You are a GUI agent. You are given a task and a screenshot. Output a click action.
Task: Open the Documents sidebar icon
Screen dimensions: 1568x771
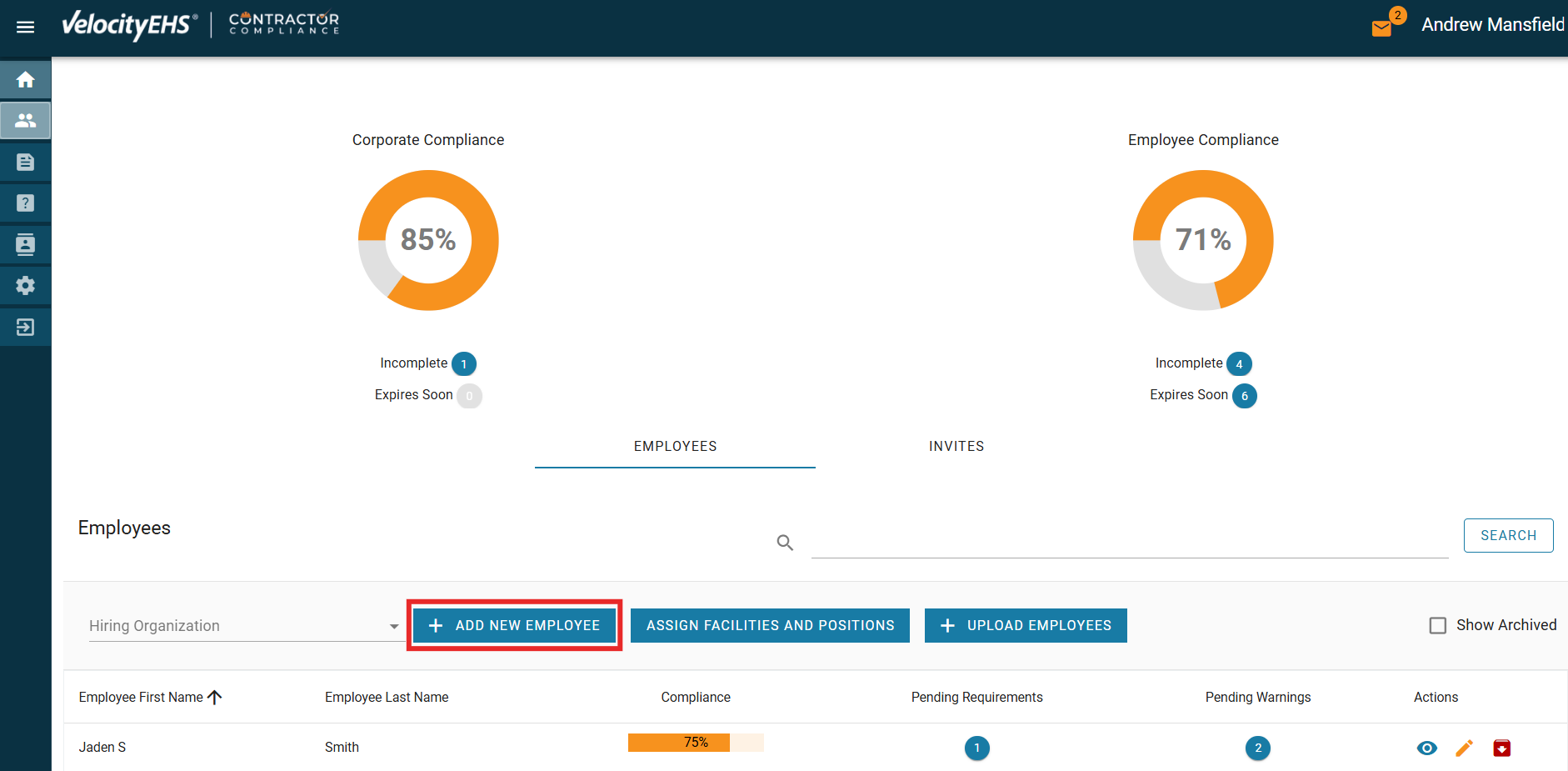point(25,162)
